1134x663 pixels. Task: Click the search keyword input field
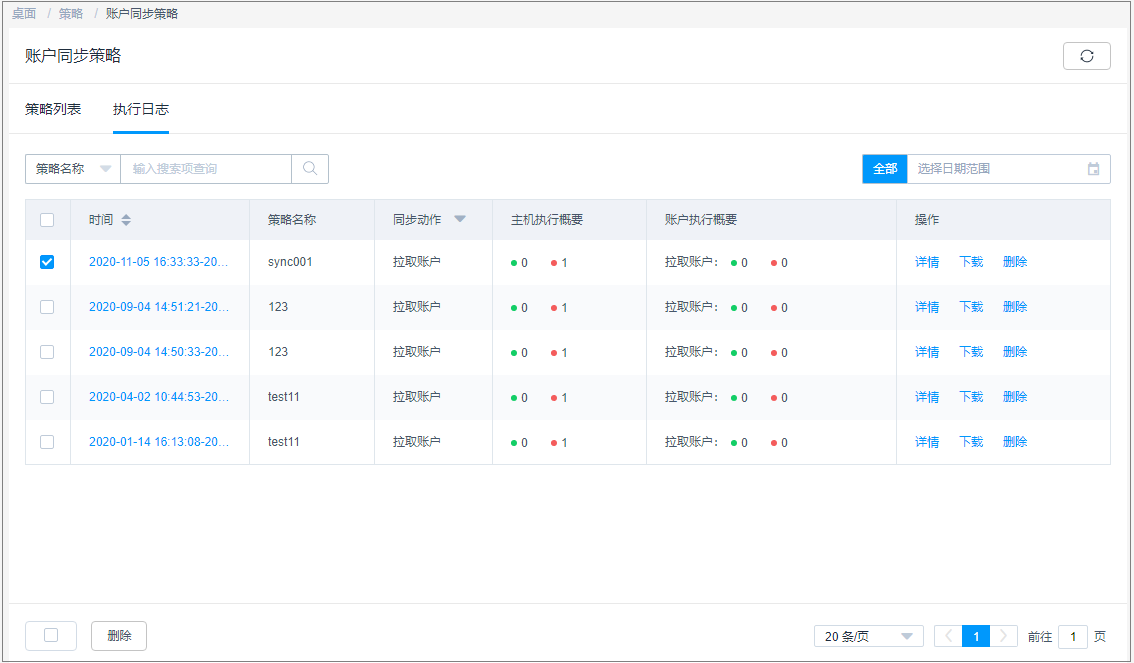pos(205,169)
